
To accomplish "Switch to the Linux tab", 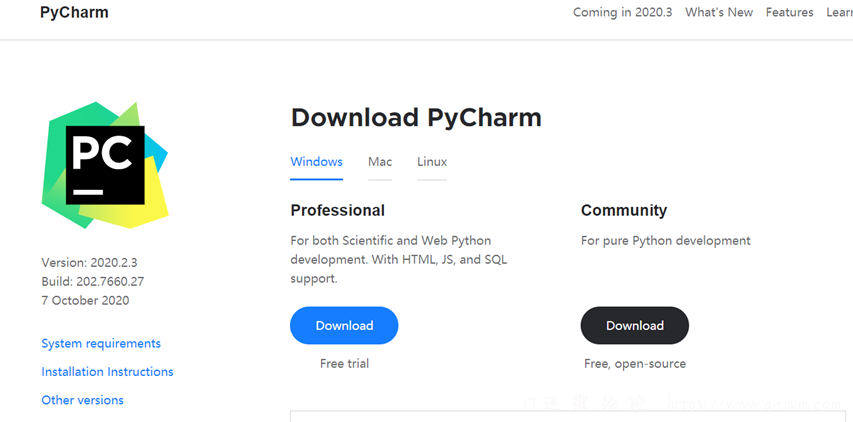I will coord(432,162).
